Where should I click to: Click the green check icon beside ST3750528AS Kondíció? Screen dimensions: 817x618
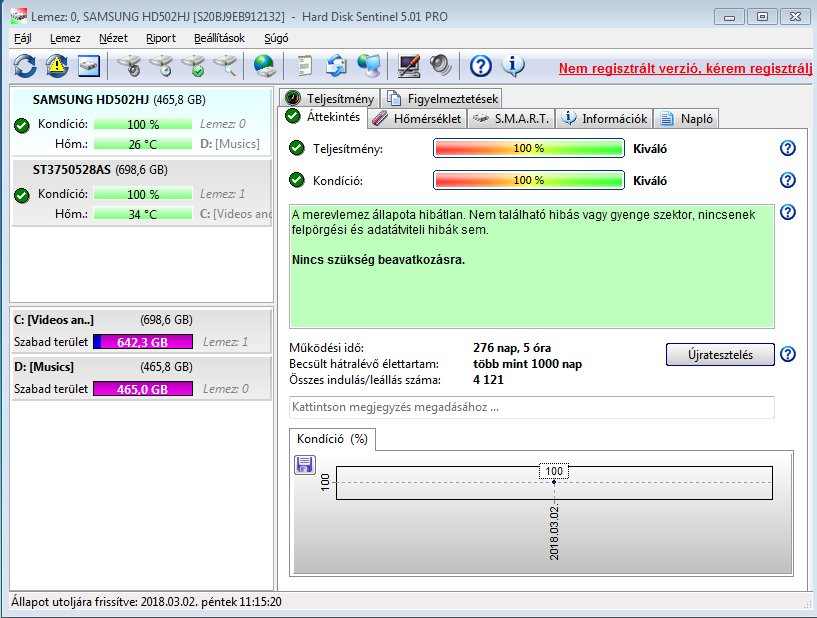click(22, 195)
